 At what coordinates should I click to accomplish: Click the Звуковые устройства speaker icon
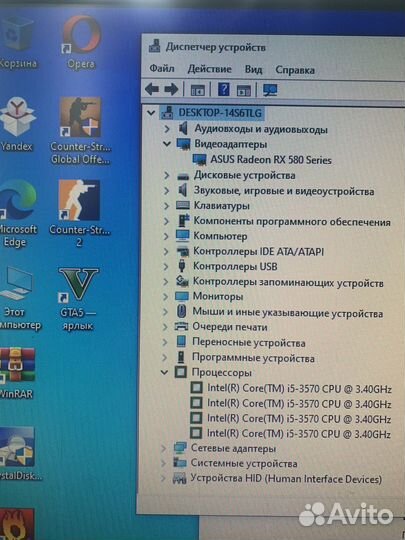pos(183,190)
